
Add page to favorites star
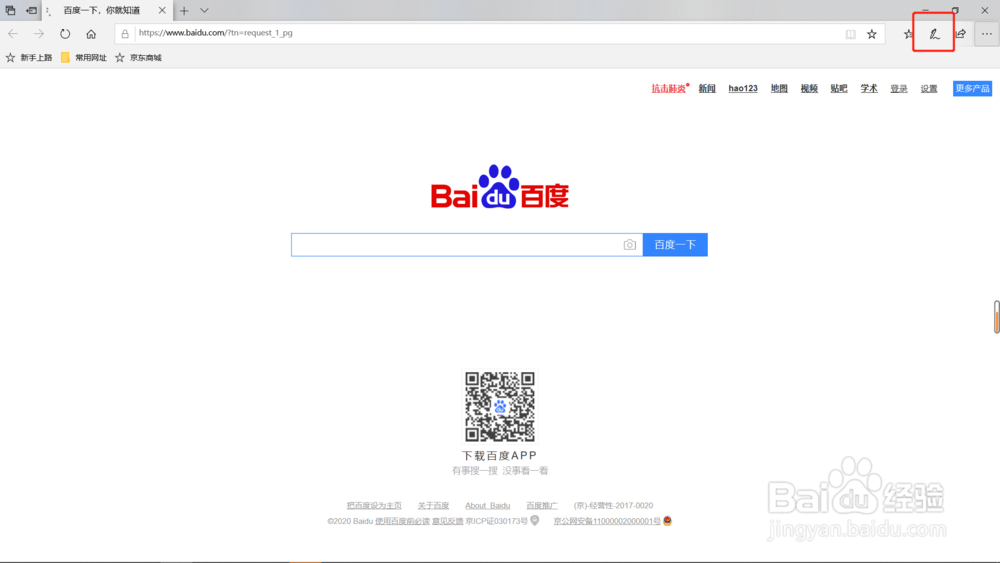[872, 34]
